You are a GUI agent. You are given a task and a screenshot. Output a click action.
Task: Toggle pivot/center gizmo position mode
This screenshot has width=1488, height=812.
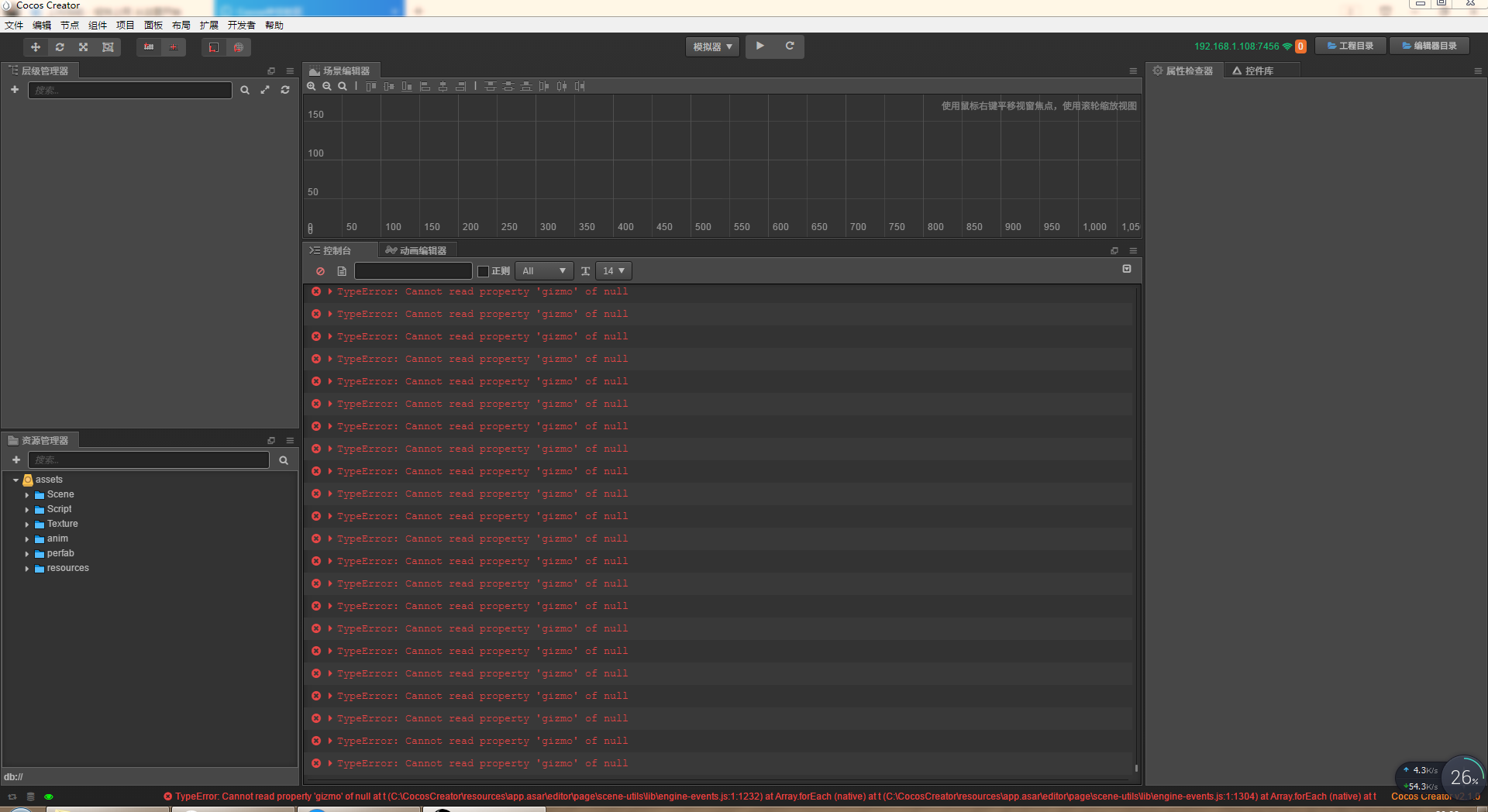(149, 47)
